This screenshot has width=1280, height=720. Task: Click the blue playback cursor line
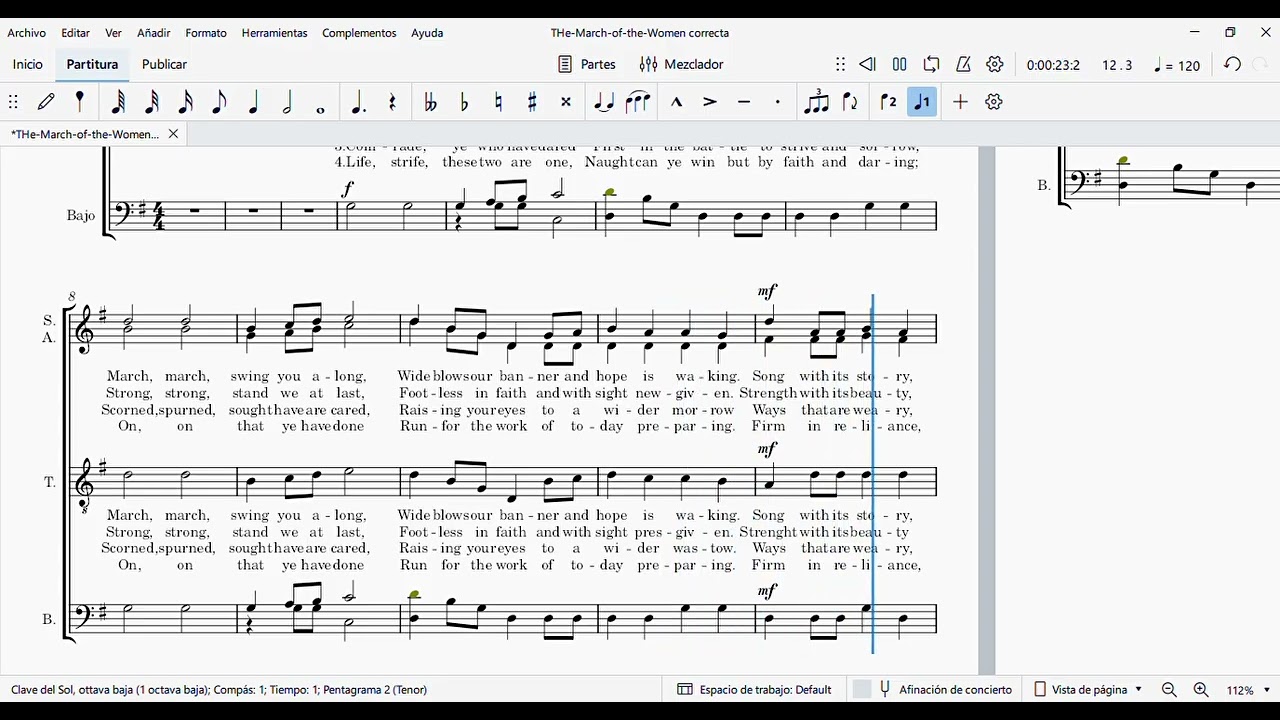click(x=873, y=474)
